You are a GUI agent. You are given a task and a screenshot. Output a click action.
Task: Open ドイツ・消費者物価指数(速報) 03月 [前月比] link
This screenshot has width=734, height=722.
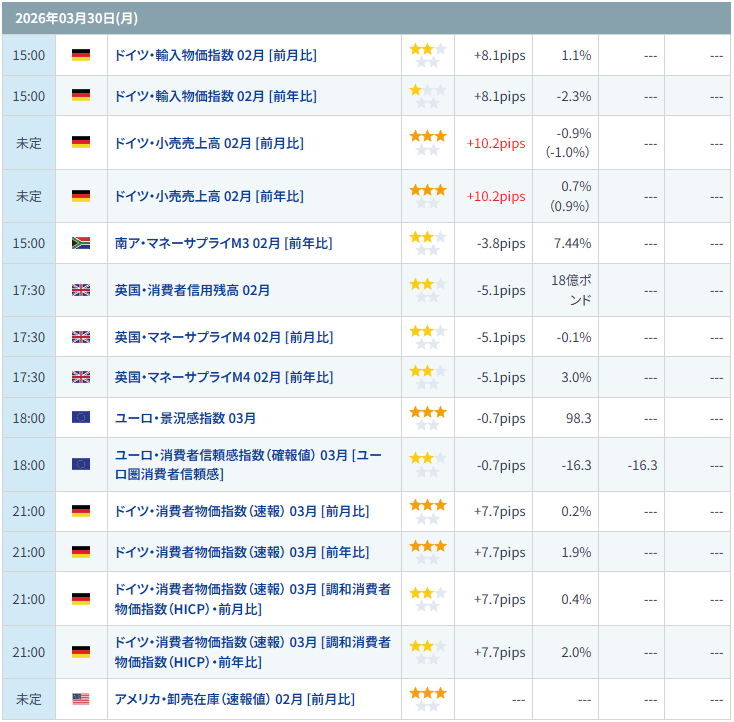[241, 511]
